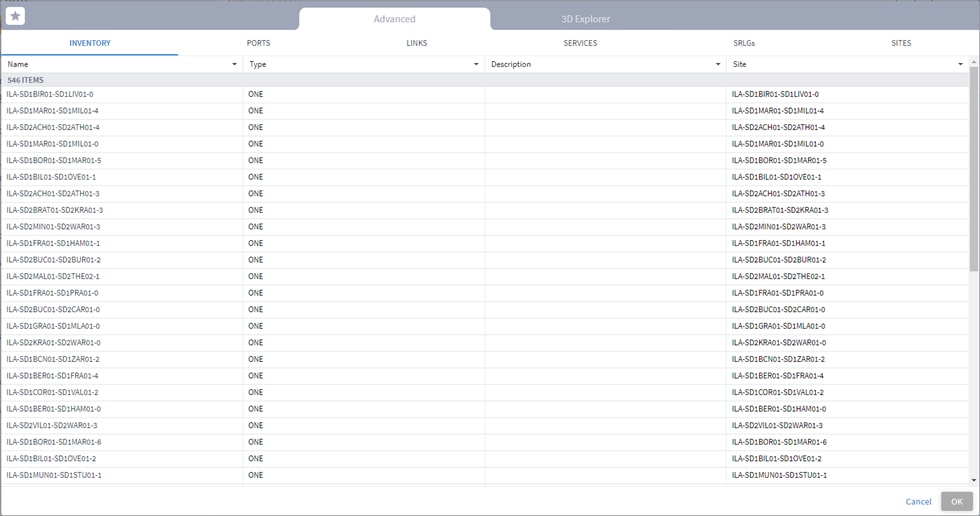Click the scrollbar up arrow

pyautogui.click(x=974, y=62)
